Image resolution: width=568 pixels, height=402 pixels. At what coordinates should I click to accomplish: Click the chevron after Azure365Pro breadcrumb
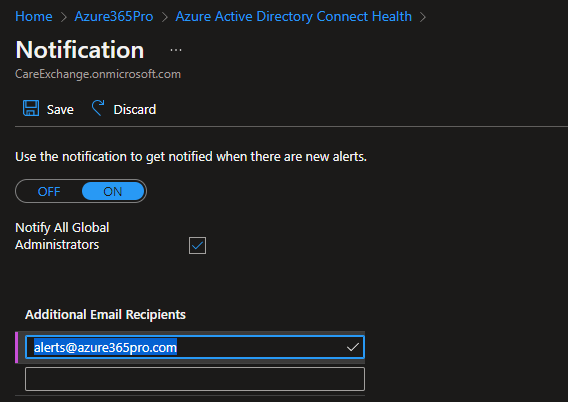pos(165,17)
